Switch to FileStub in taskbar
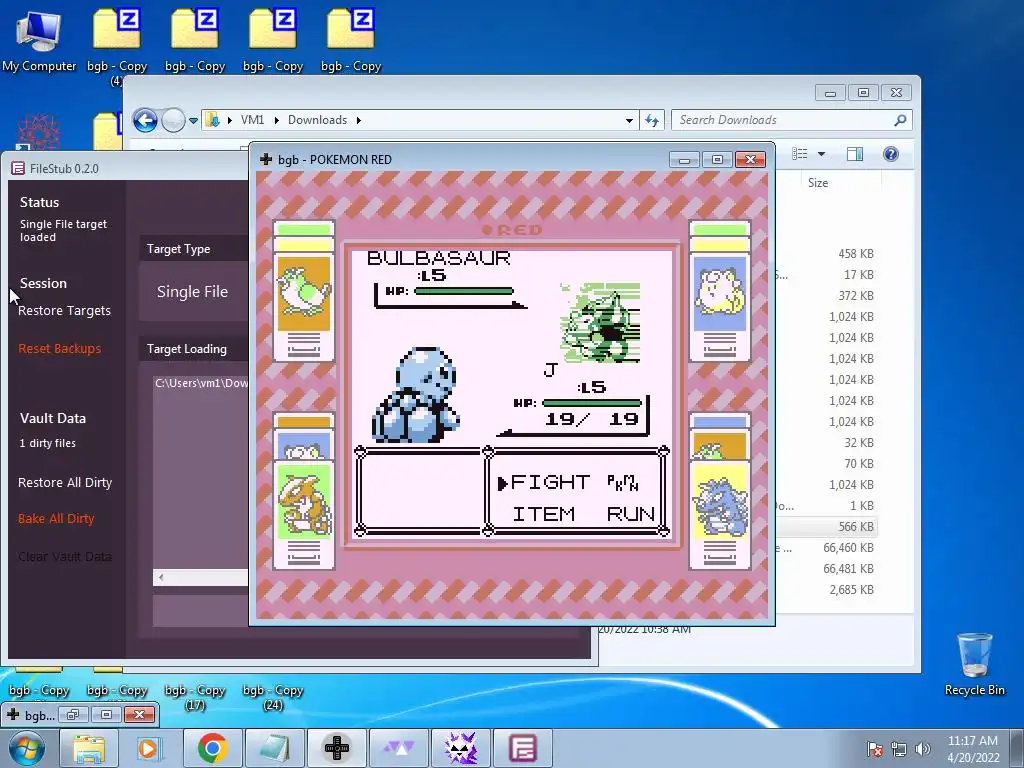This screenshot has height=768, width=1024. [x=523, y=748]
